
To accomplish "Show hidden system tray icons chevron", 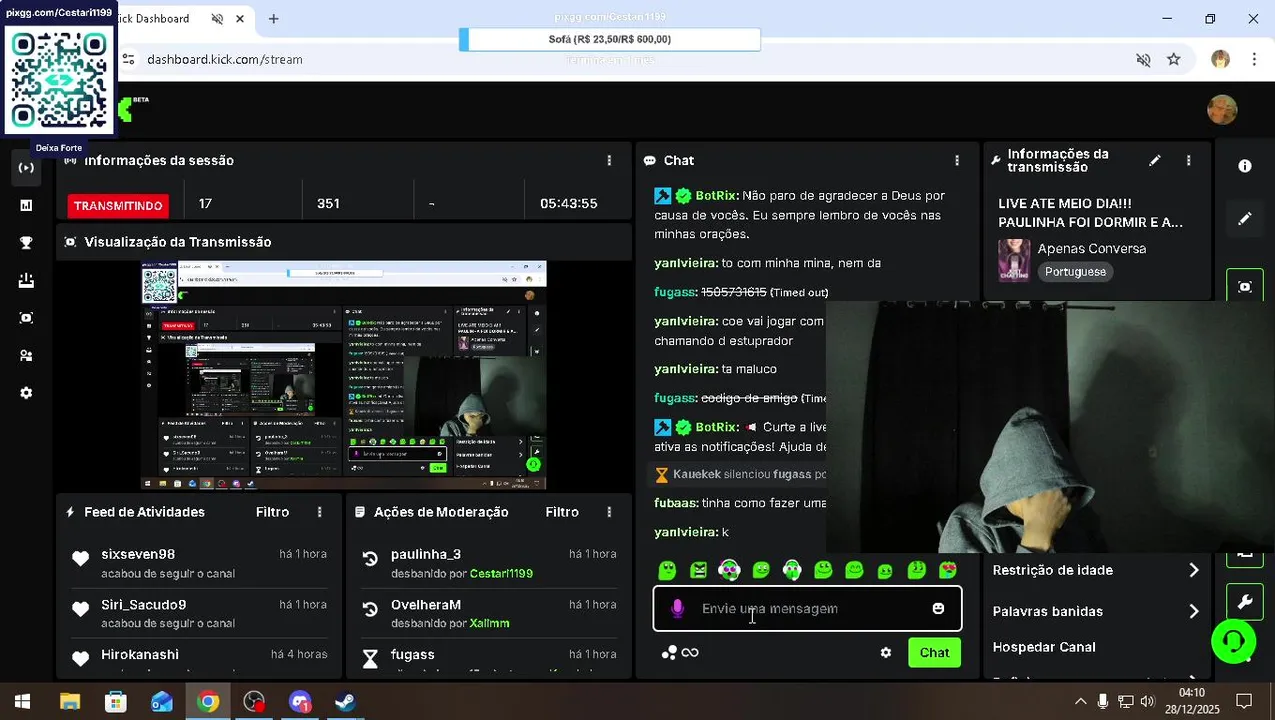I will [1080, 702].
